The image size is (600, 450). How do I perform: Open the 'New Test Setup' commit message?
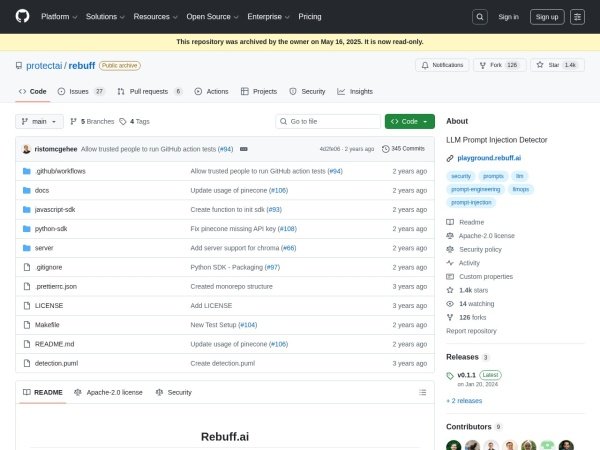point(213,325)
